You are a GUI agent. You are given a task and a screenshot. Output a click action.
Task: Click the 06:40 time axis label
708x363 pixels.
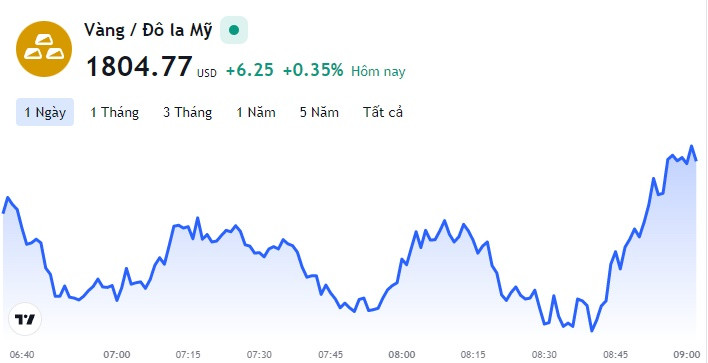point(22,355)
